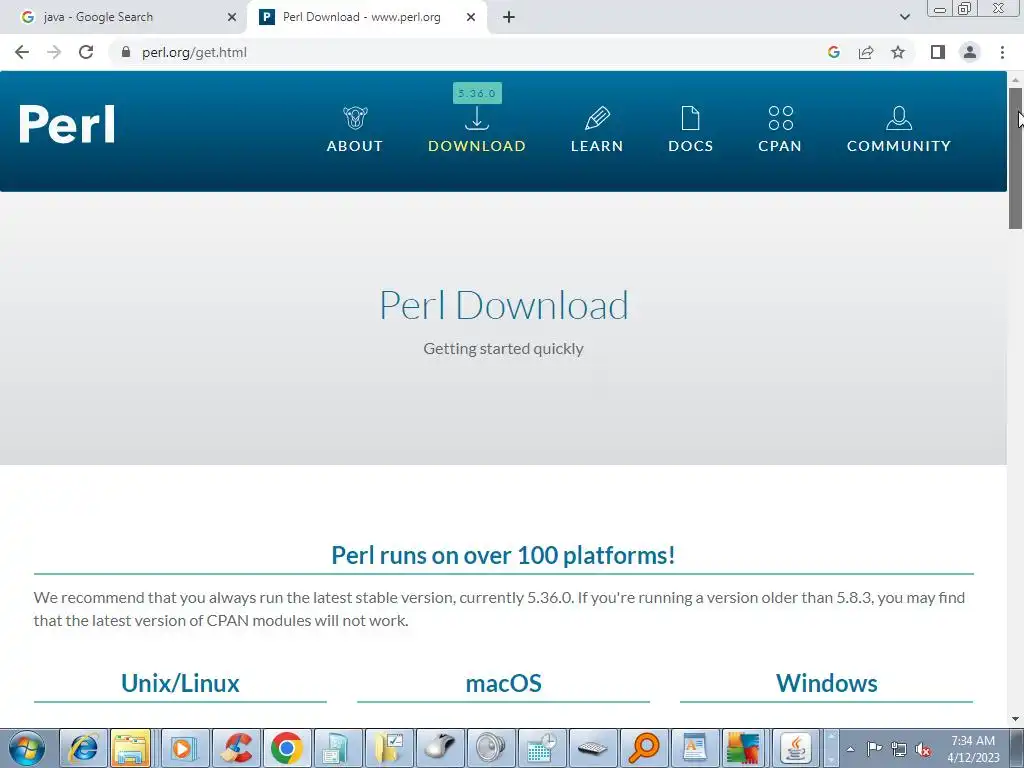Open the LEARN menu label
Screen dimensions: 1024x768
coord(597,146)
